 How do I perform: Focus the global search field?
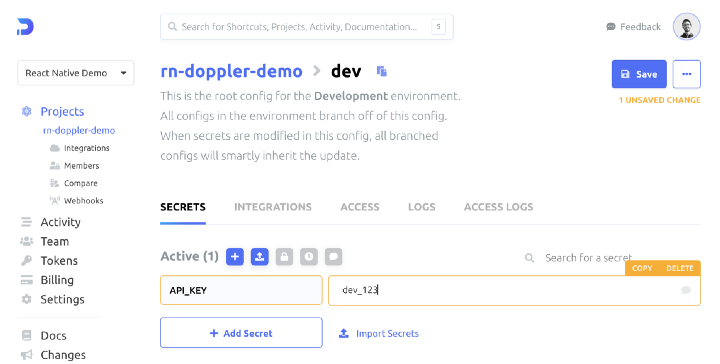[307, 27]
